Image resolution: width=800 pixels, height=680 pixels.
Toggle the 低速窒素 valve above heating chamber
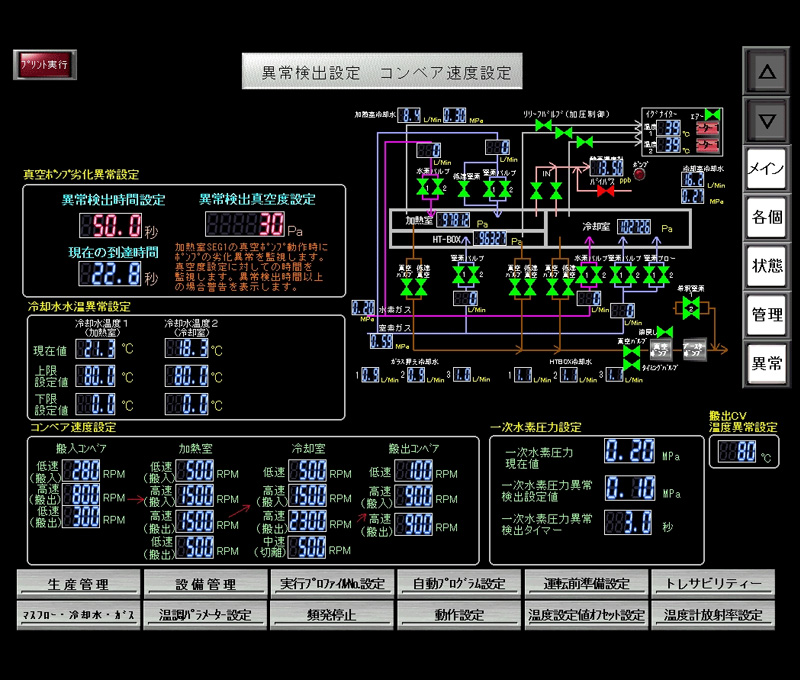point(463,187)
